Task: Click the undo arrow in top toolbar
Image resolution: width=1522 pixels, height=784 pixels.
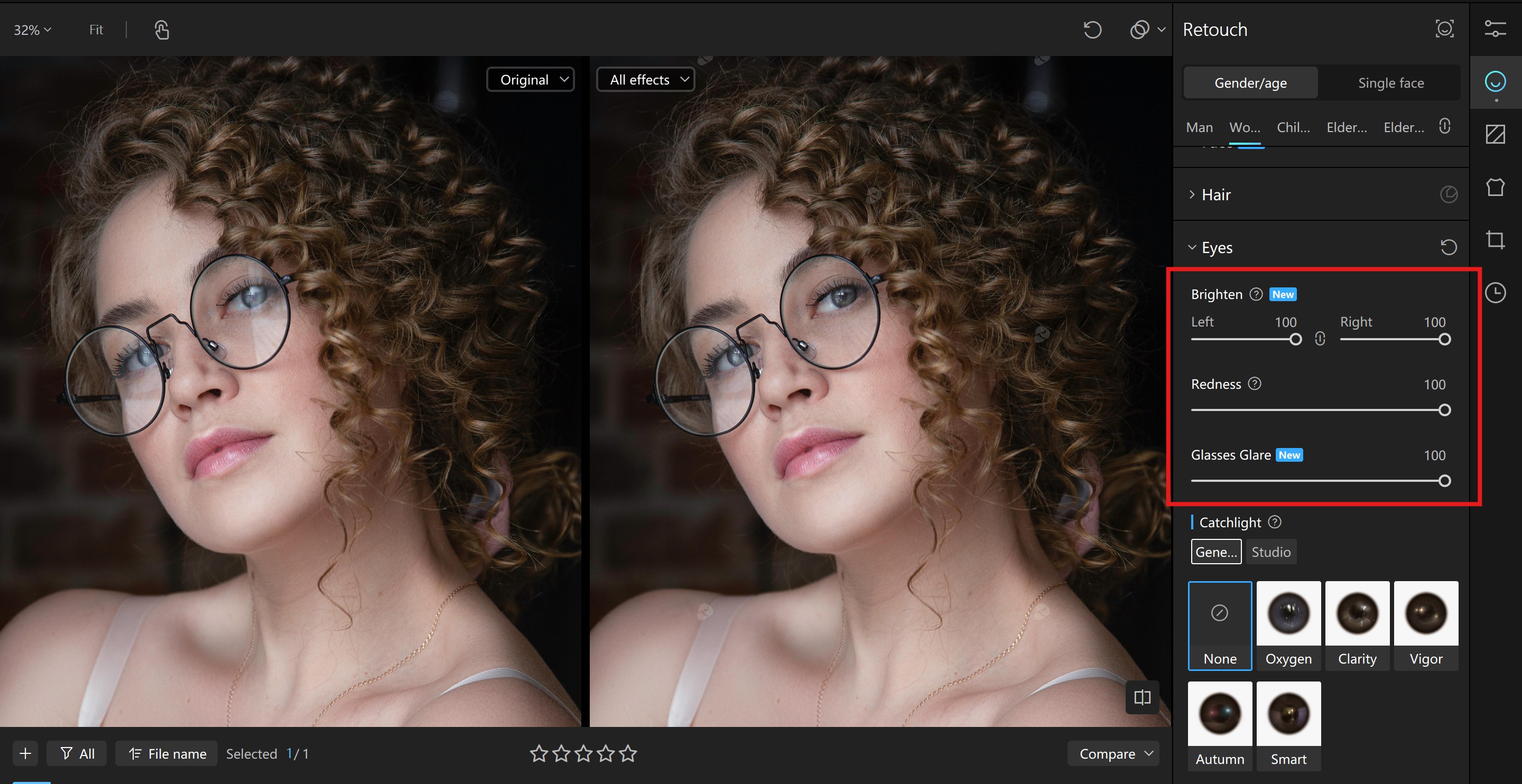Action: [1092, 30]
